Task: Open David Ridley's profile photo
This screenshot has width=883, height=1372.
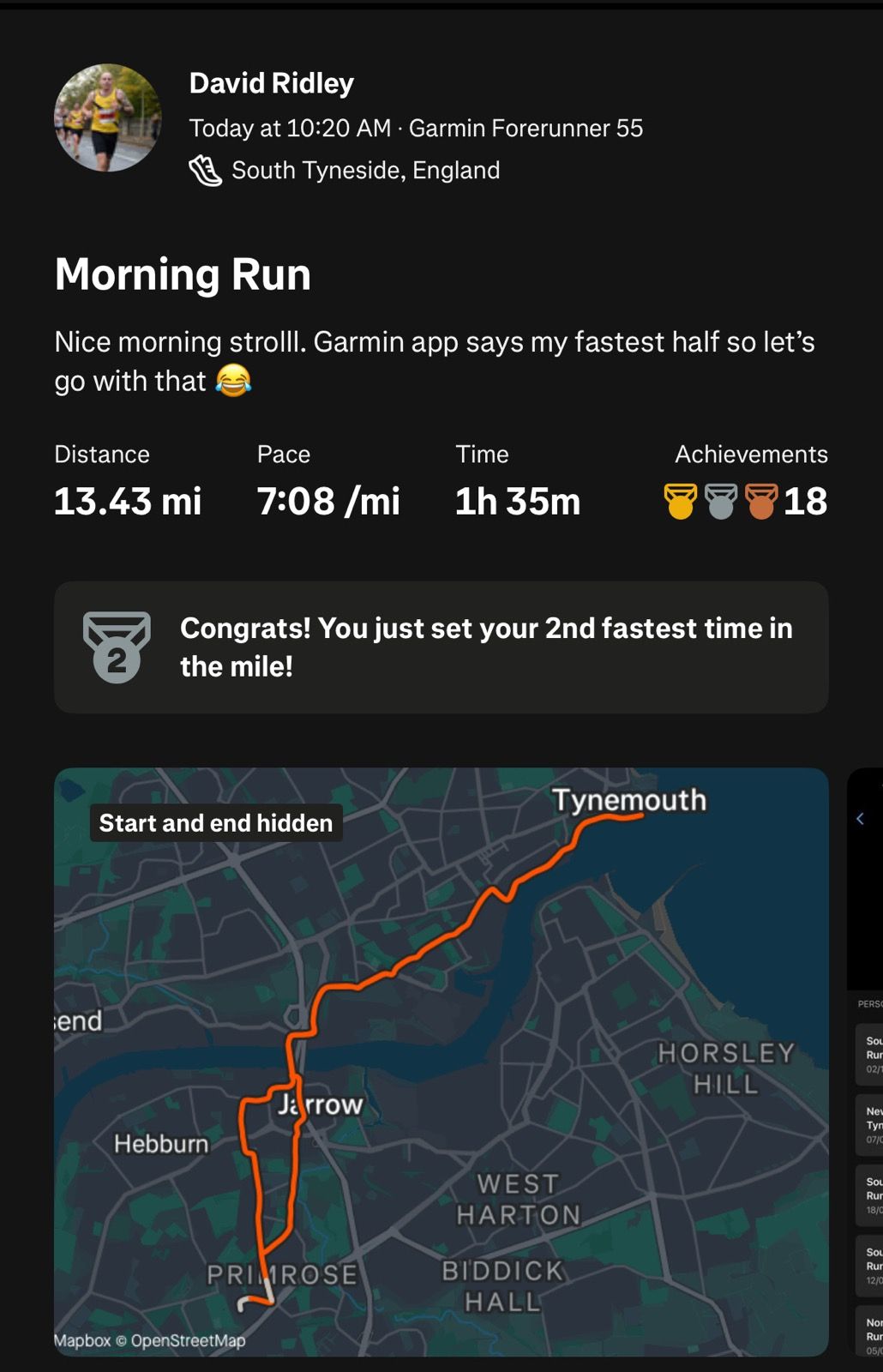Action: coord(107,117)
